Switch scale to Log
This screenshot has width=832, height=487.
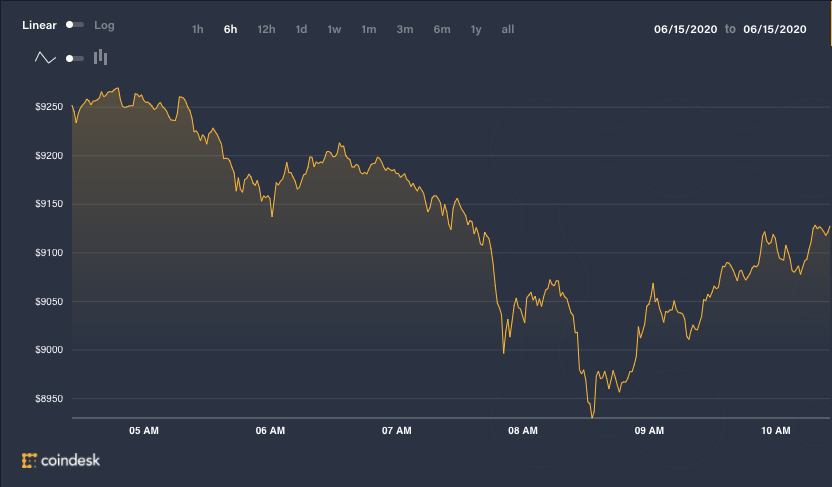(x=104, y=25)
